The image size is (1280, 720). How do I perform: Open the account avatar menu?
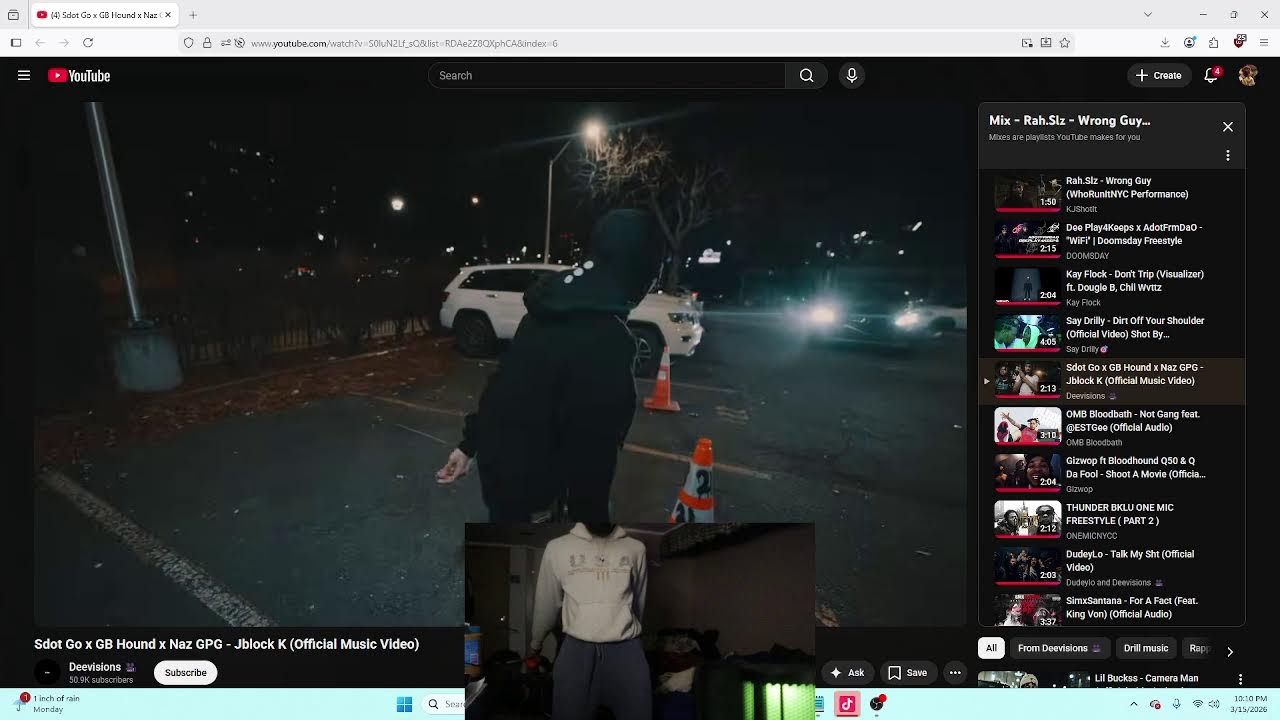pos(1248,75)
